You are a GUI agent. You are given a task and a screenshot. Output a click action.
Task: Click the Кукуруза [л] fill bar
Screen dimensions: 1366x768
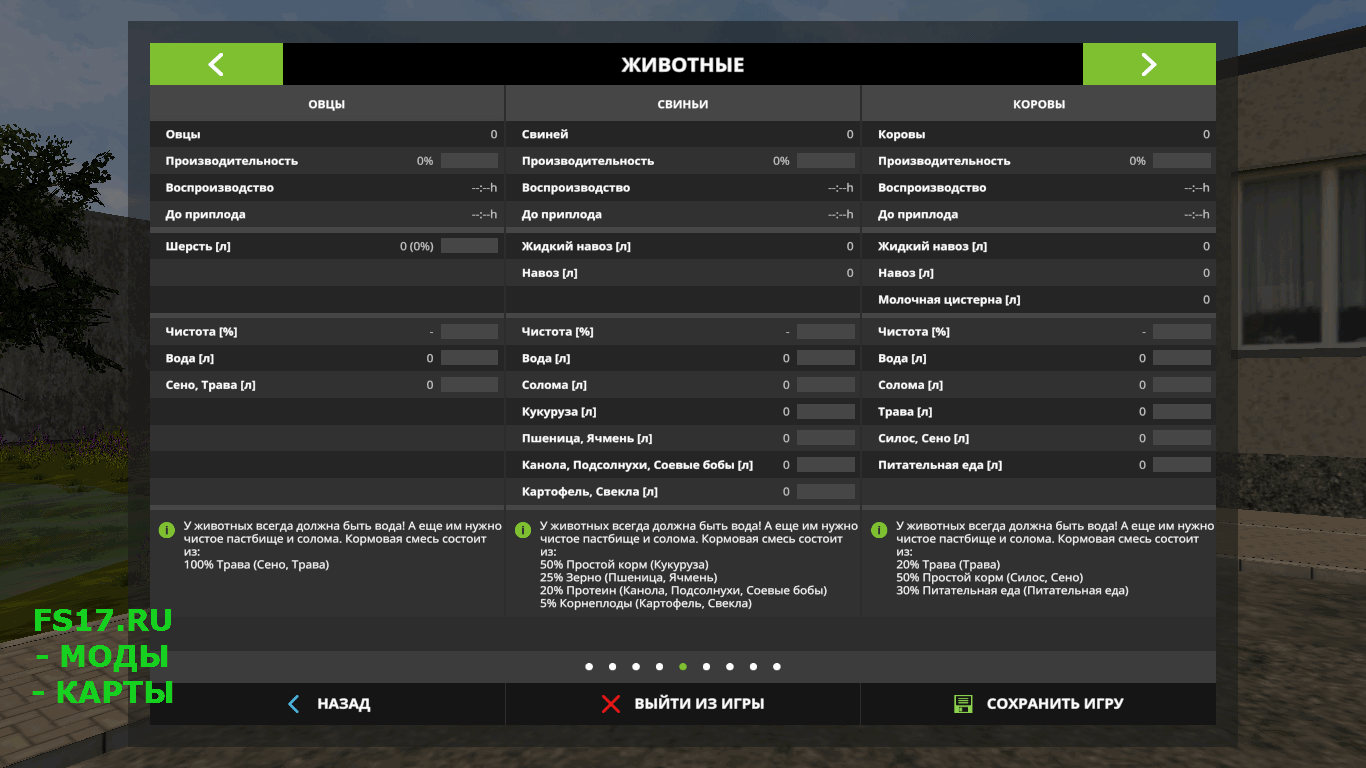[x=826, y=412]
